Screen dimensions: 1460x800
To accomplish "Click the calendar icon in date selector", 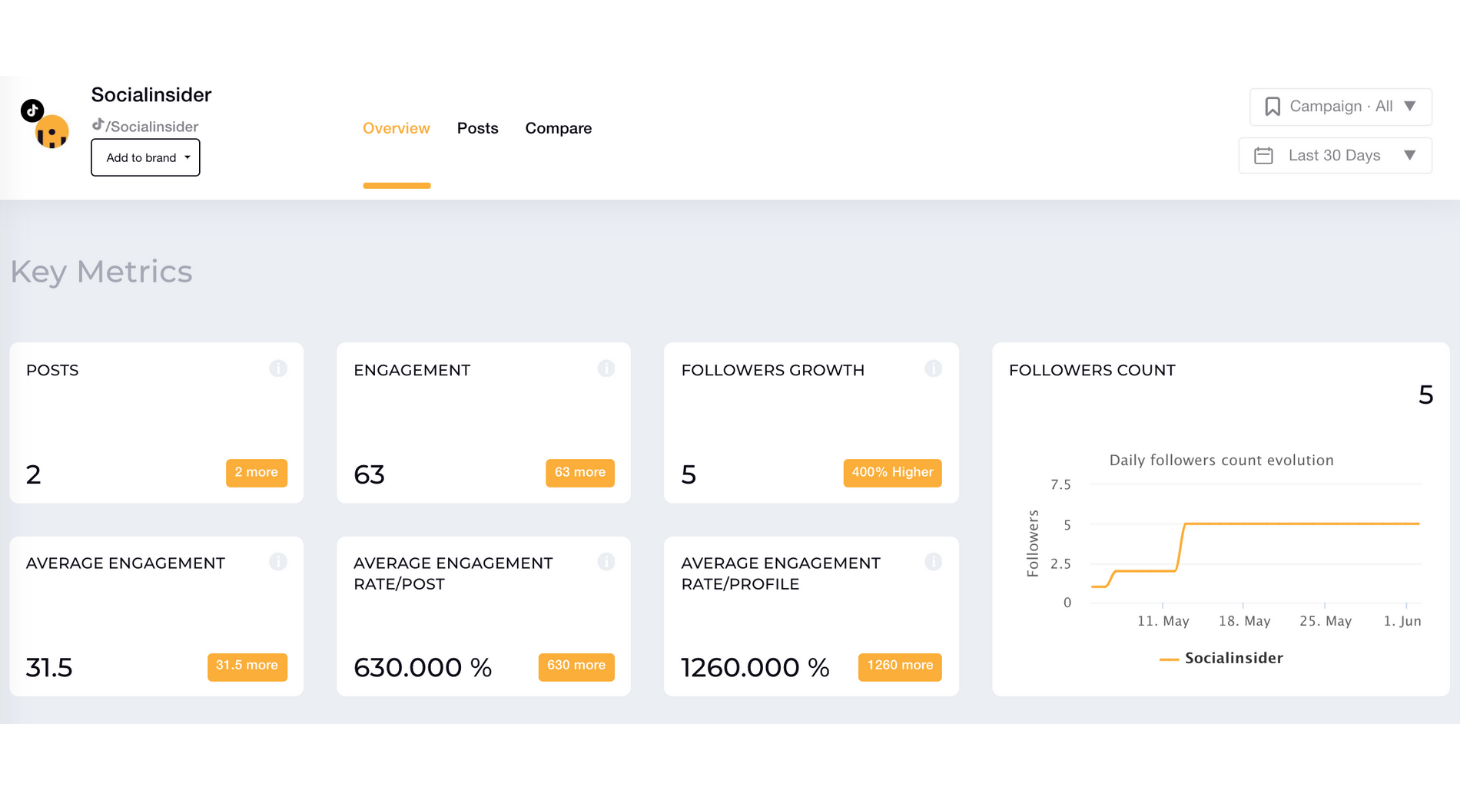I will (1263, 156).
